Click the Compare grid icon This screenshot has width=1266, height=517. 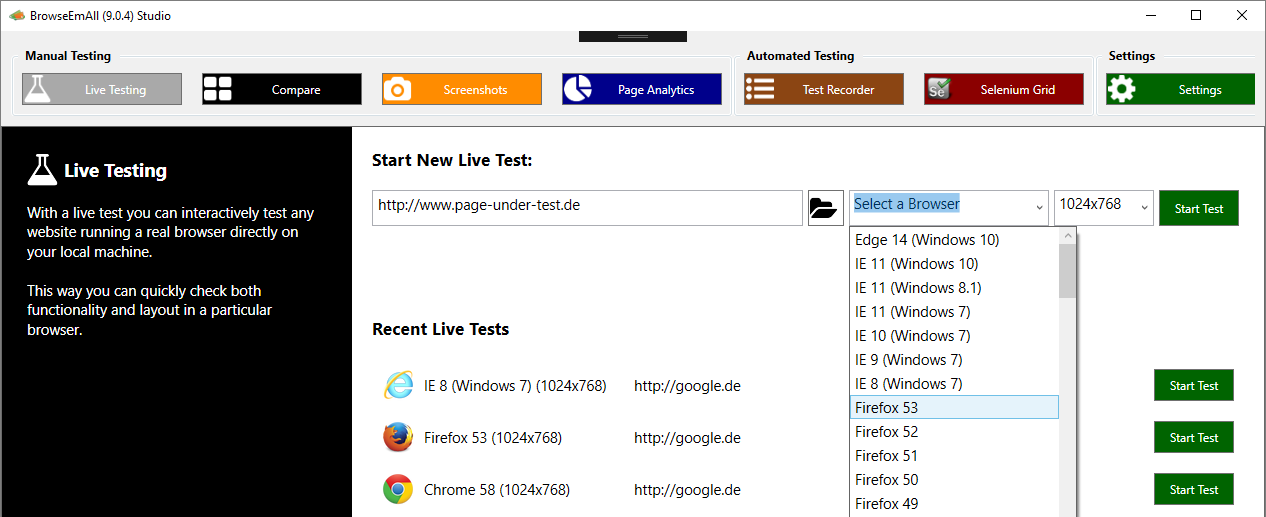[x=217, y=89]
